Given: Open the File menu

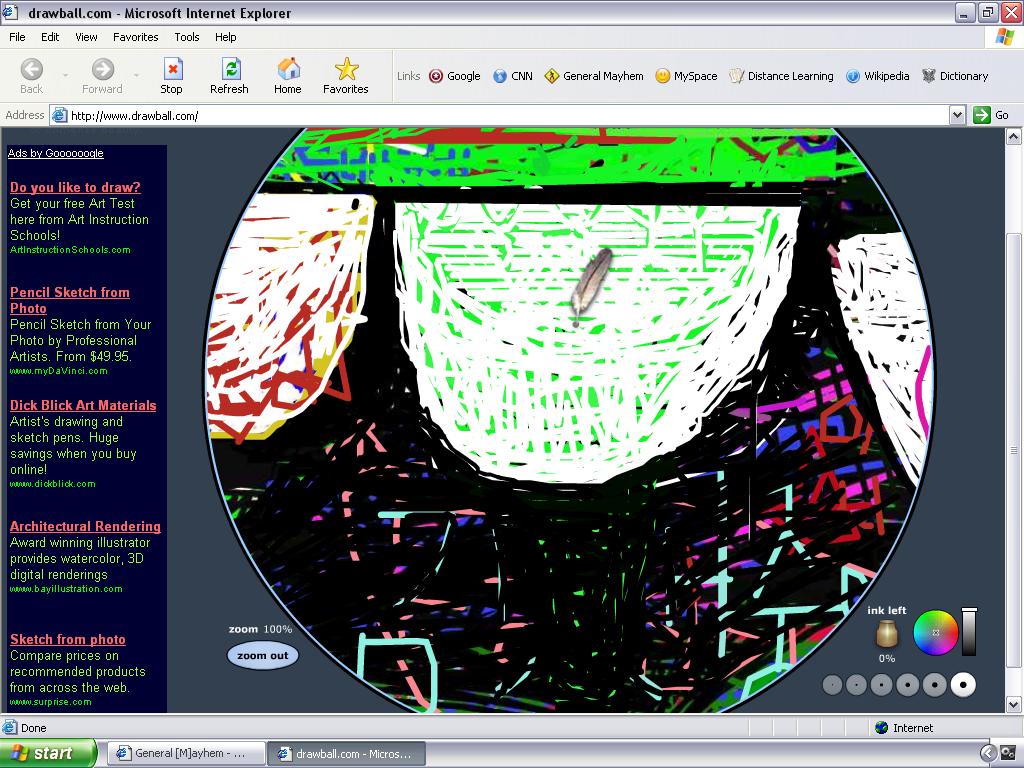Looking at the screenshot, I should click(17, 37).
